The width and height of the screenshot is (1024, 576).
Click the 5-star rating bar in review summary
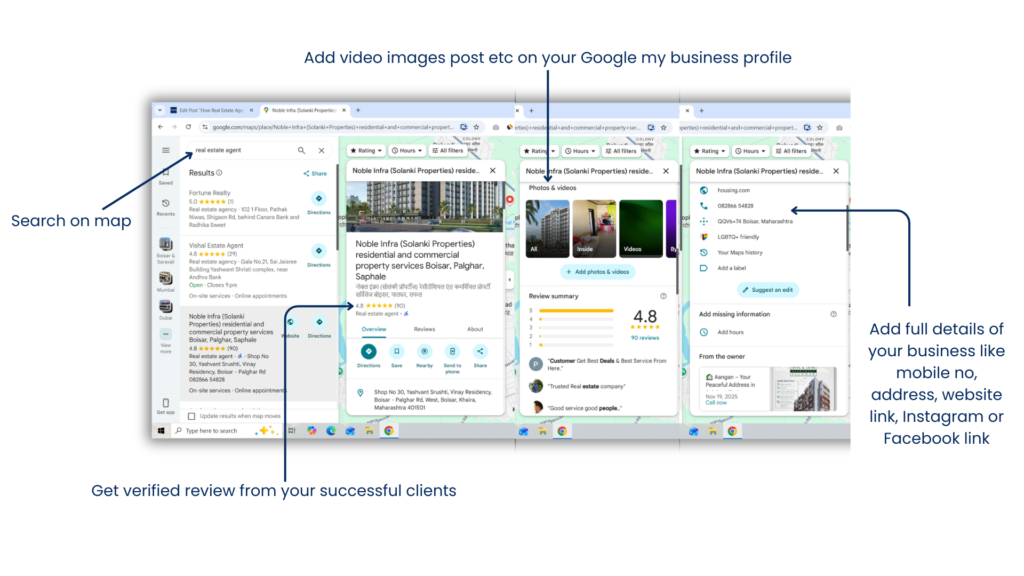coord(576,310)
